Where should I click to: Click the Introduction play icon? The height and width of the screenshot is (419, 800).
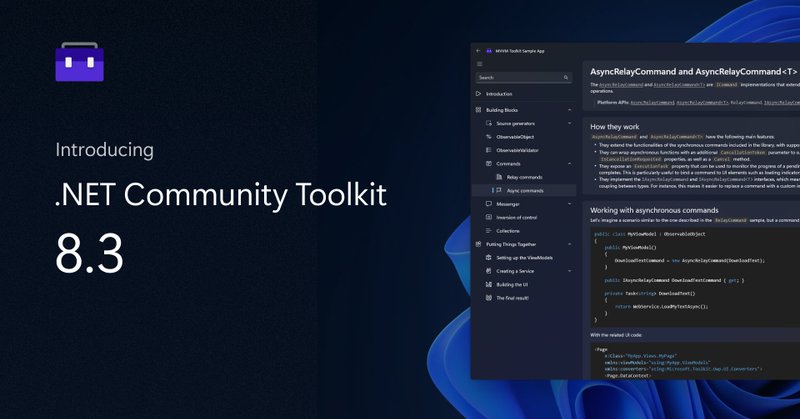(479, 94)
